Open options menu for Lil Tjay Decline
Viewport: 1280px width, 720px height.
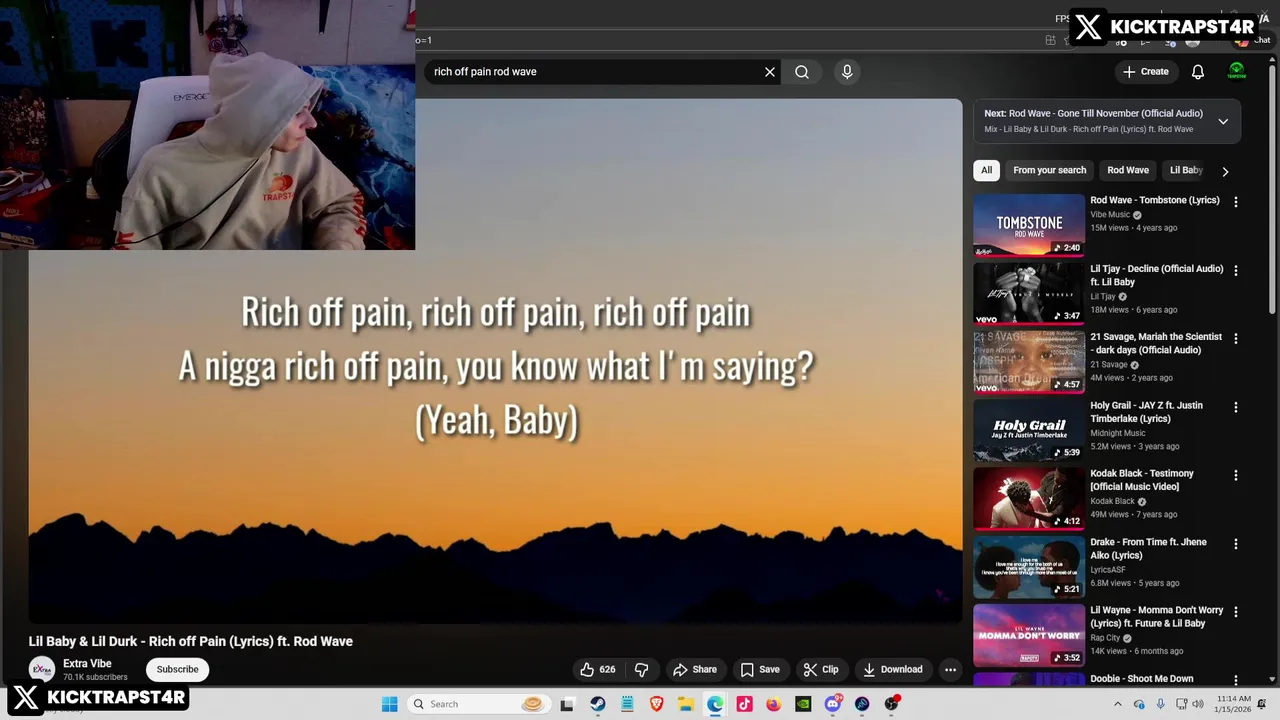coord(1236,270)
